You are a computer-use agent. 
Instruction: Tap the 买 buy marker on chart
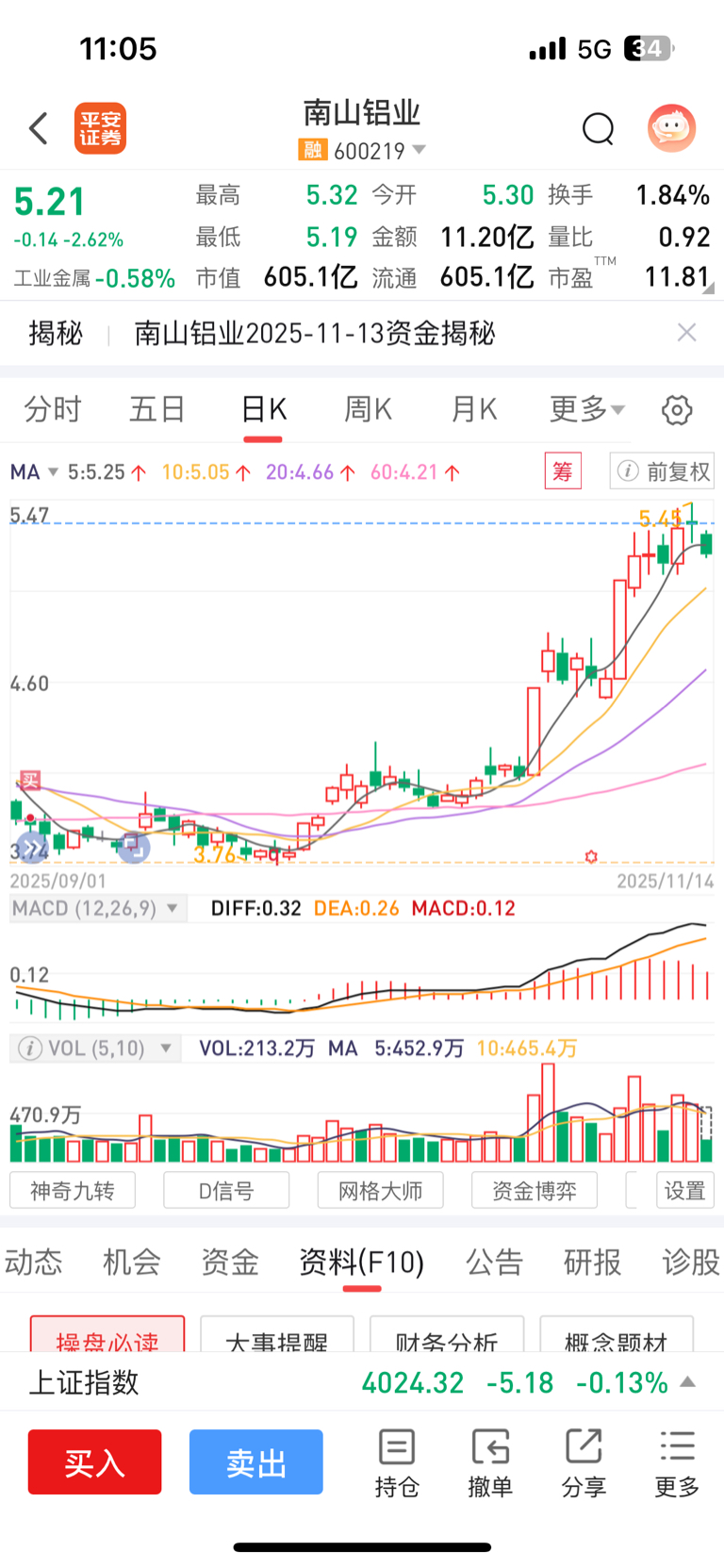30,781
